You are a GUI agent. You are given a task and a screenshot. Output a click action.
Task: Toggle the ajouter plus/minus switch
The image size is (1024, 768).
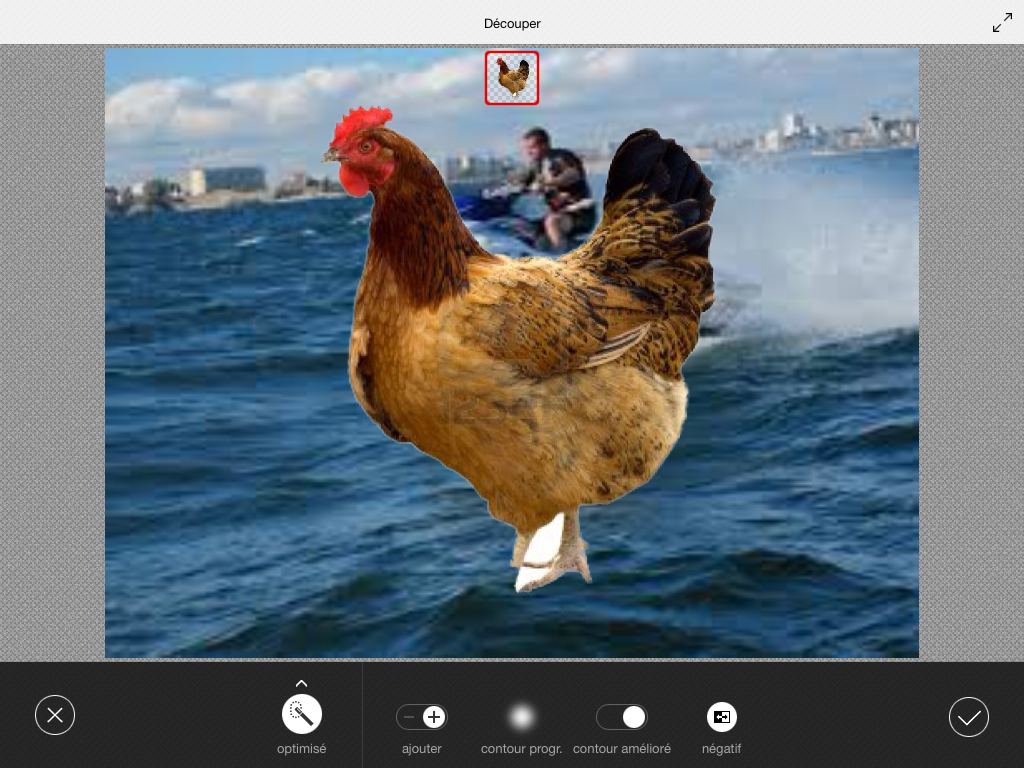click(422, 717)
